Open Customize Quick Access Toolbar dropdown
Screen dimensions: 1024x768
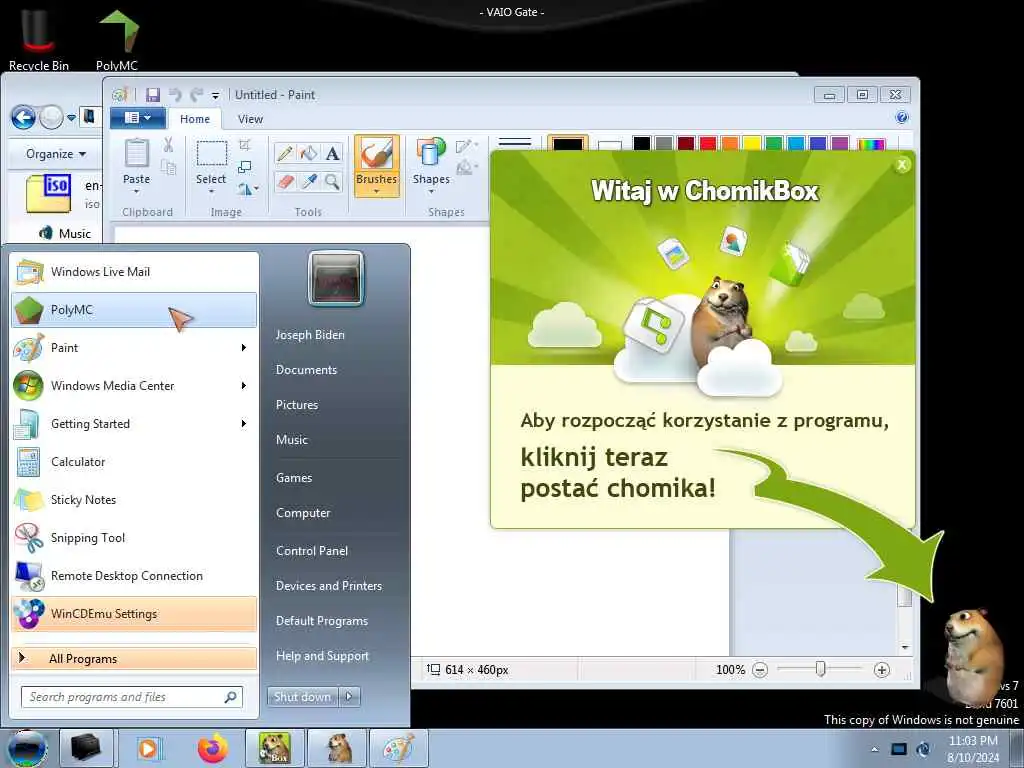[215, 95]
